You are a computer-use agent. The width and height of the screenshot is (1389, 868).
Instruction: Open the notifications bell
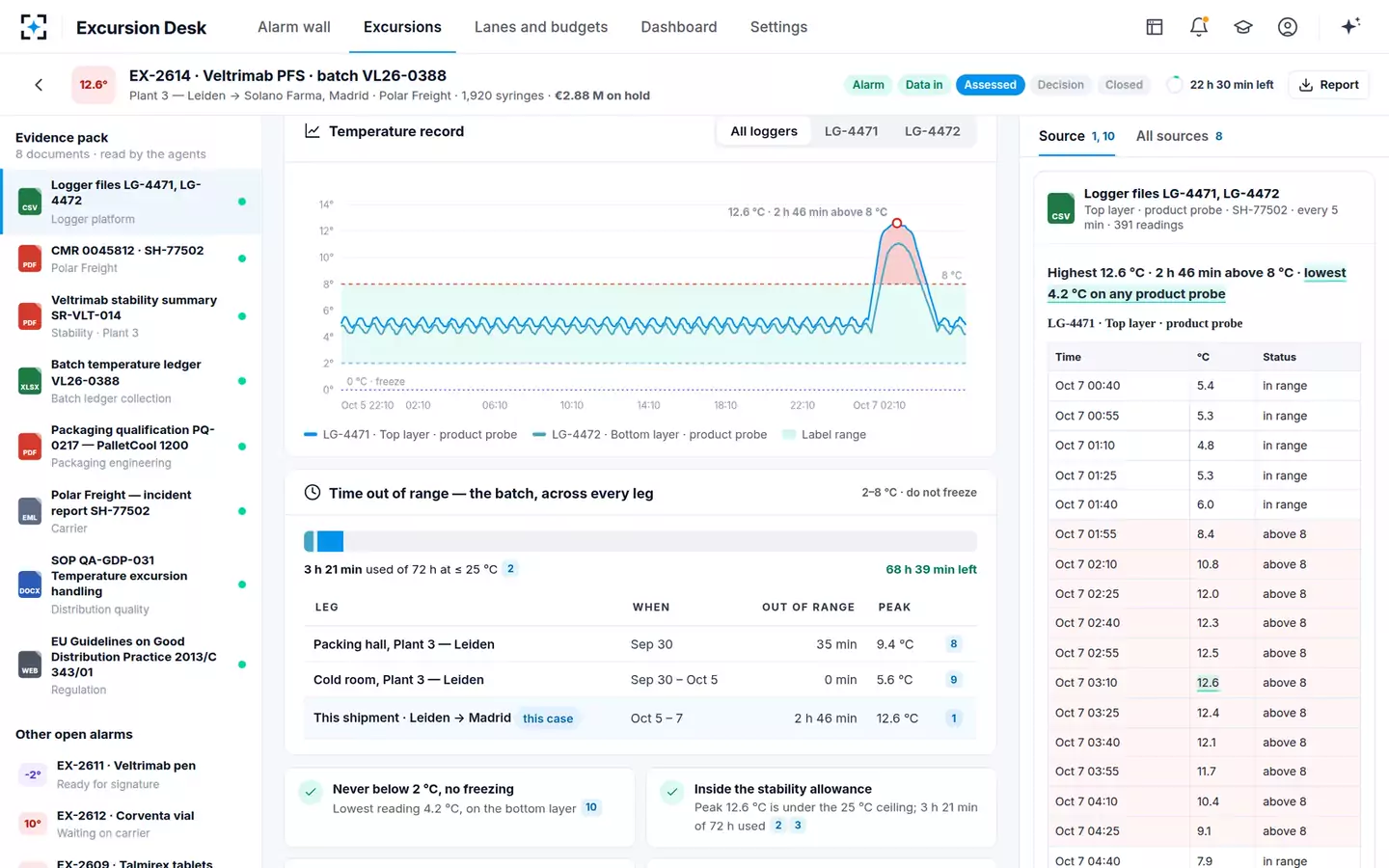(x=1199, y=27)
